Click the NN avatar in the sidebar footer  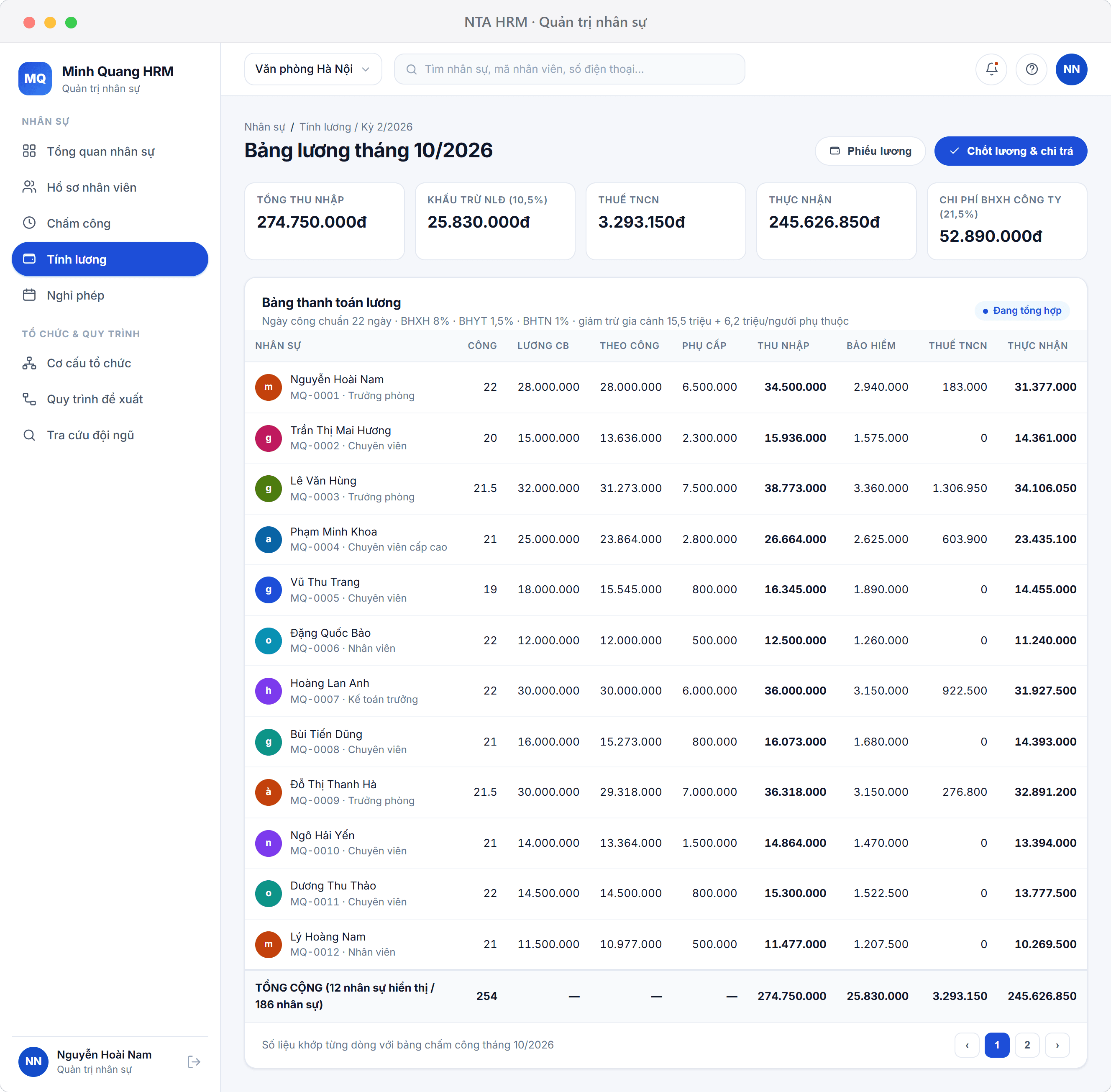point(33,1061)
